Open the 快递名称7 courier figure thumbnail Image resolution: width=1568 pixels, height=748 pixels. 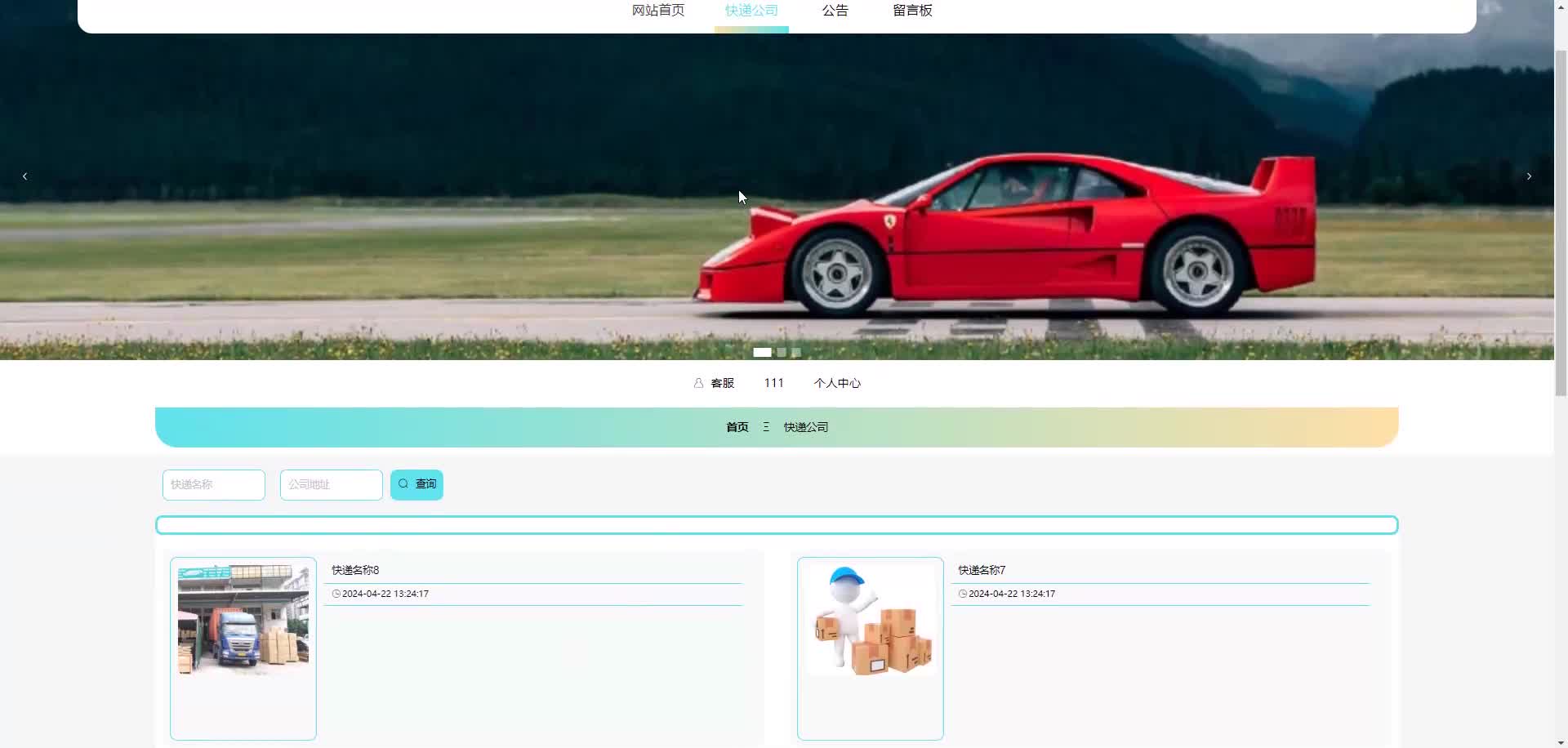[871, 619]
